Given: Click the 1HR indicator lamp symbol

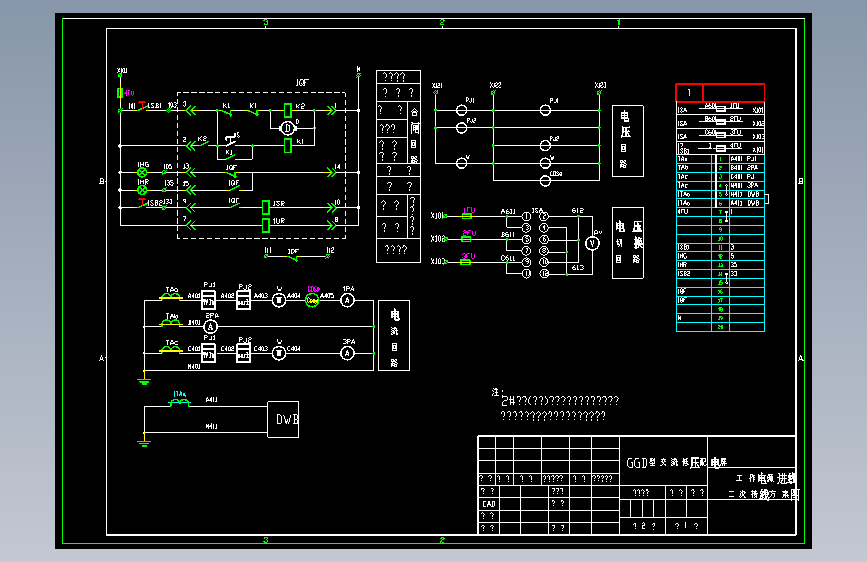Looking at the screenshot, I should [142, 190].
